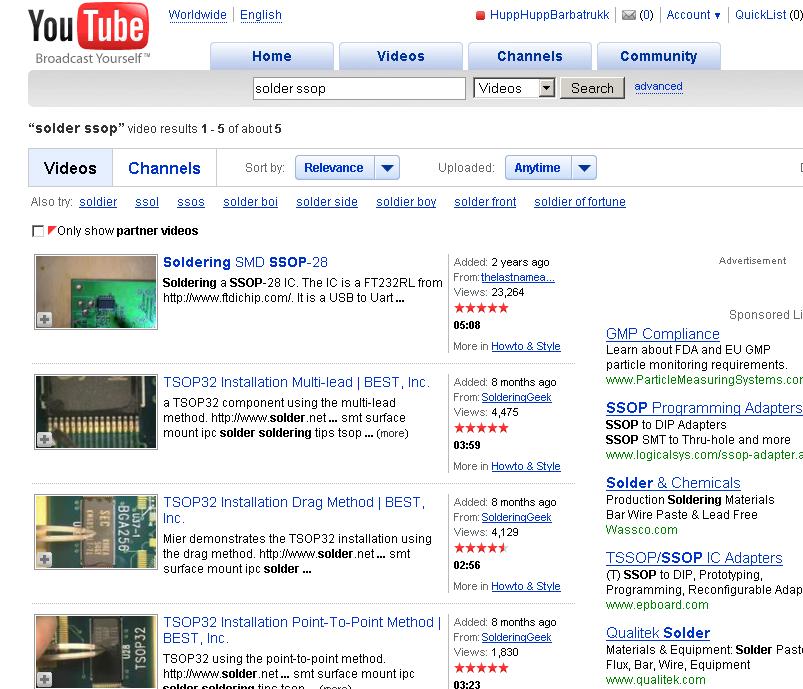Switch to the Channels results tab
803x689 pixels.
tap(164, 168)
